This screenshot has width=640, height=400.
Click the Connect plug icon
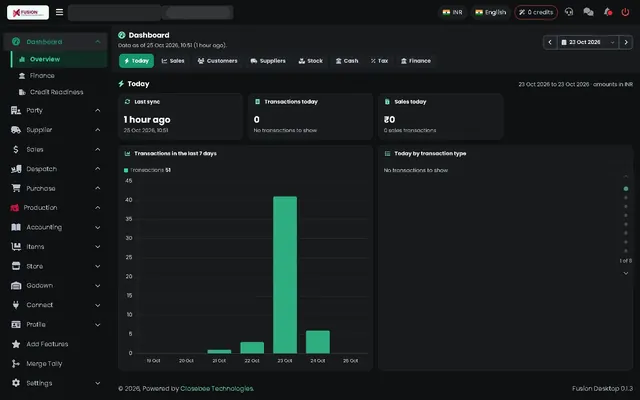coord(16,305)
